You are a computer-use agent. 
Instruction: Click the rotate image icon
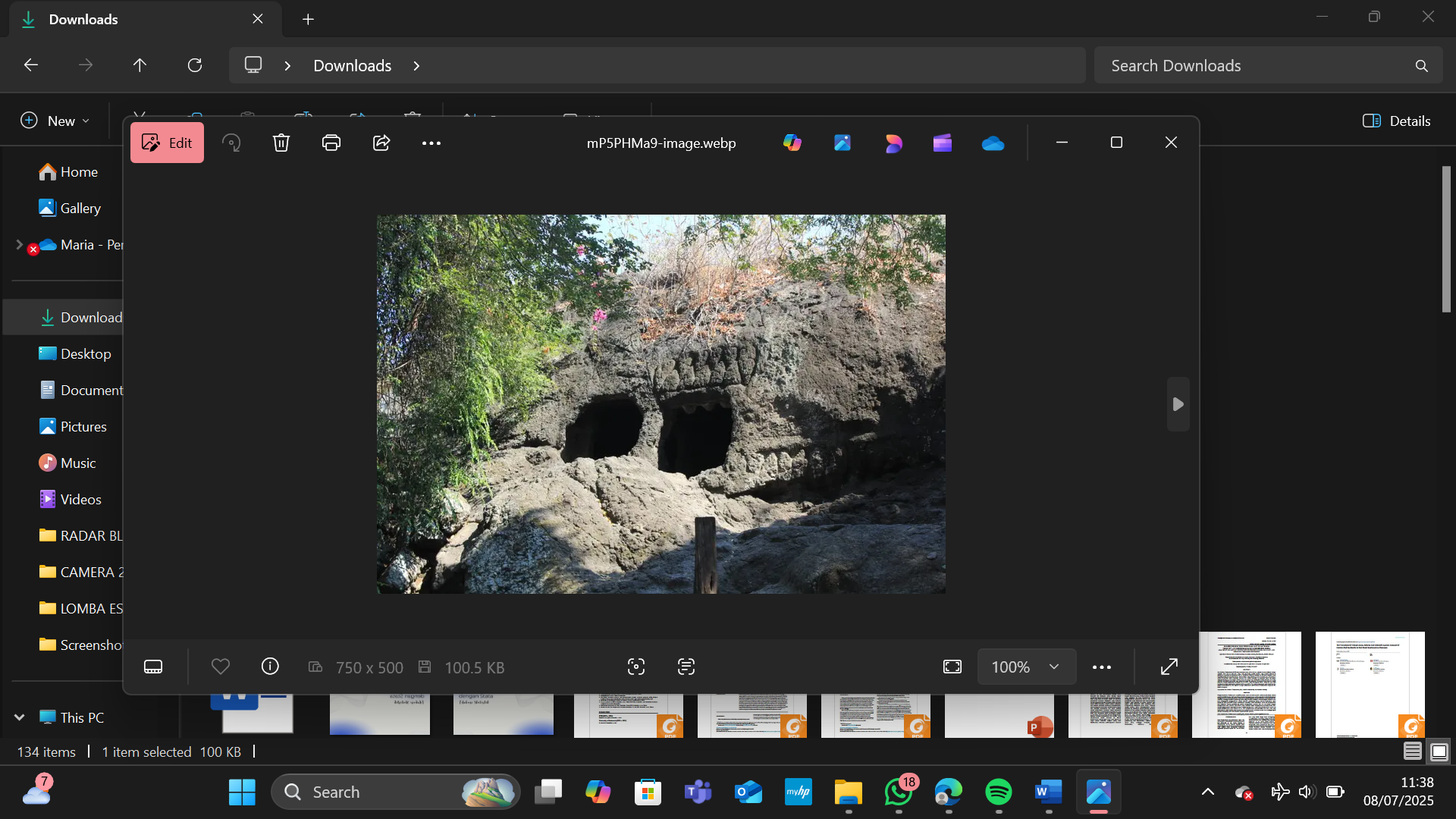coord(231,143)
